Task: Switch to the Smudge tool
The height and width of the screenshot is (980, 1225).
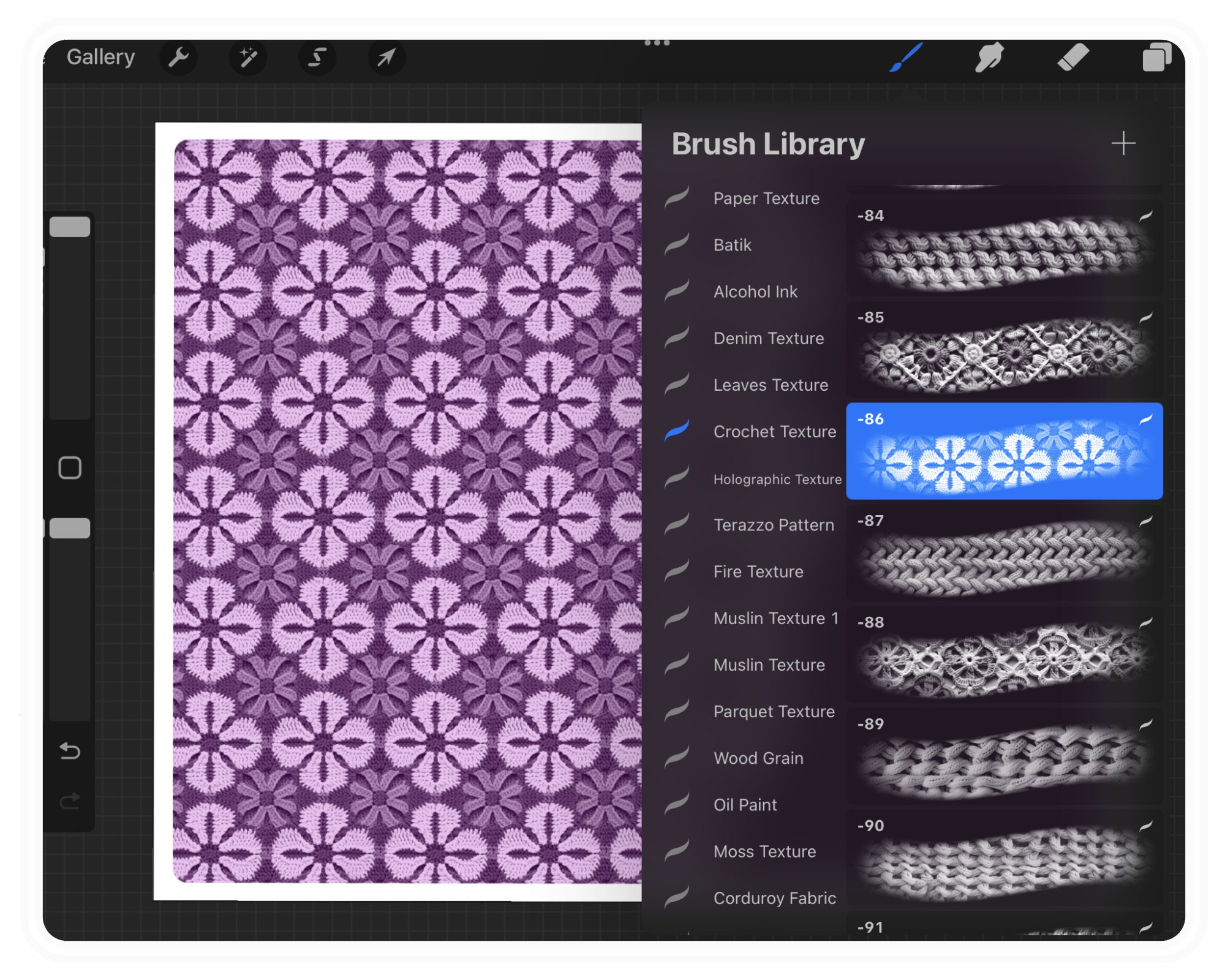Action: coord(990,57)
